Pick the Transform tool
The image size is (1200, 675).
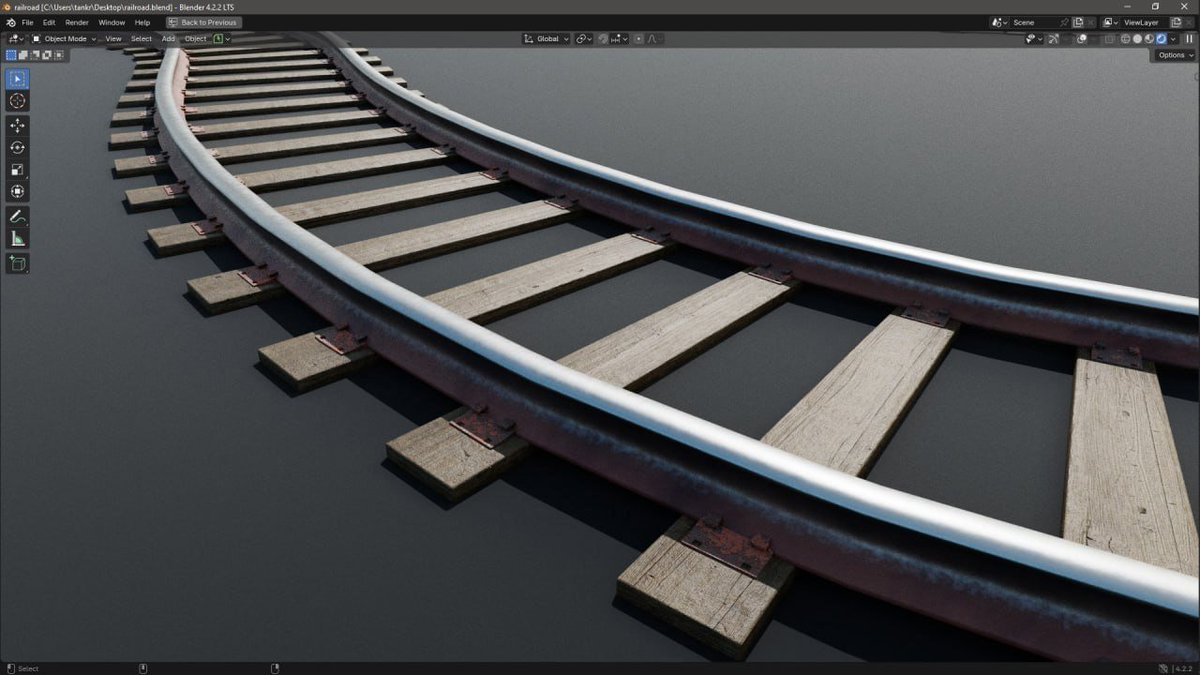pos(16,191)
